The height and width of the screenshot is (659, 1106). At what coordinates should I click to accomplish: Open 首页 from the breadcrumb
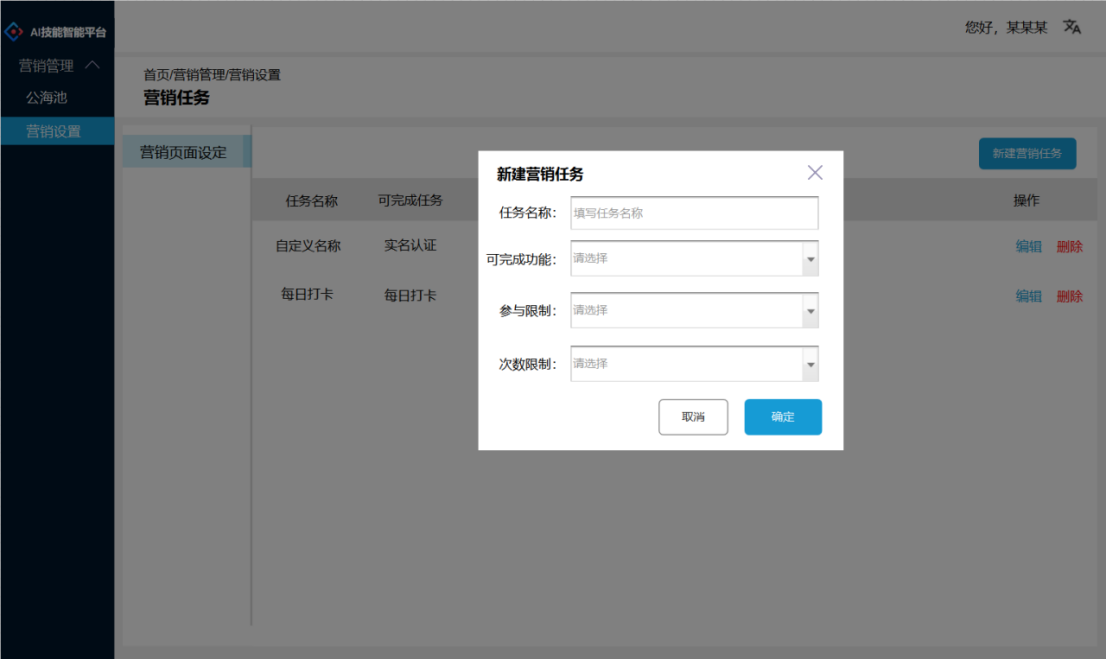150,74
